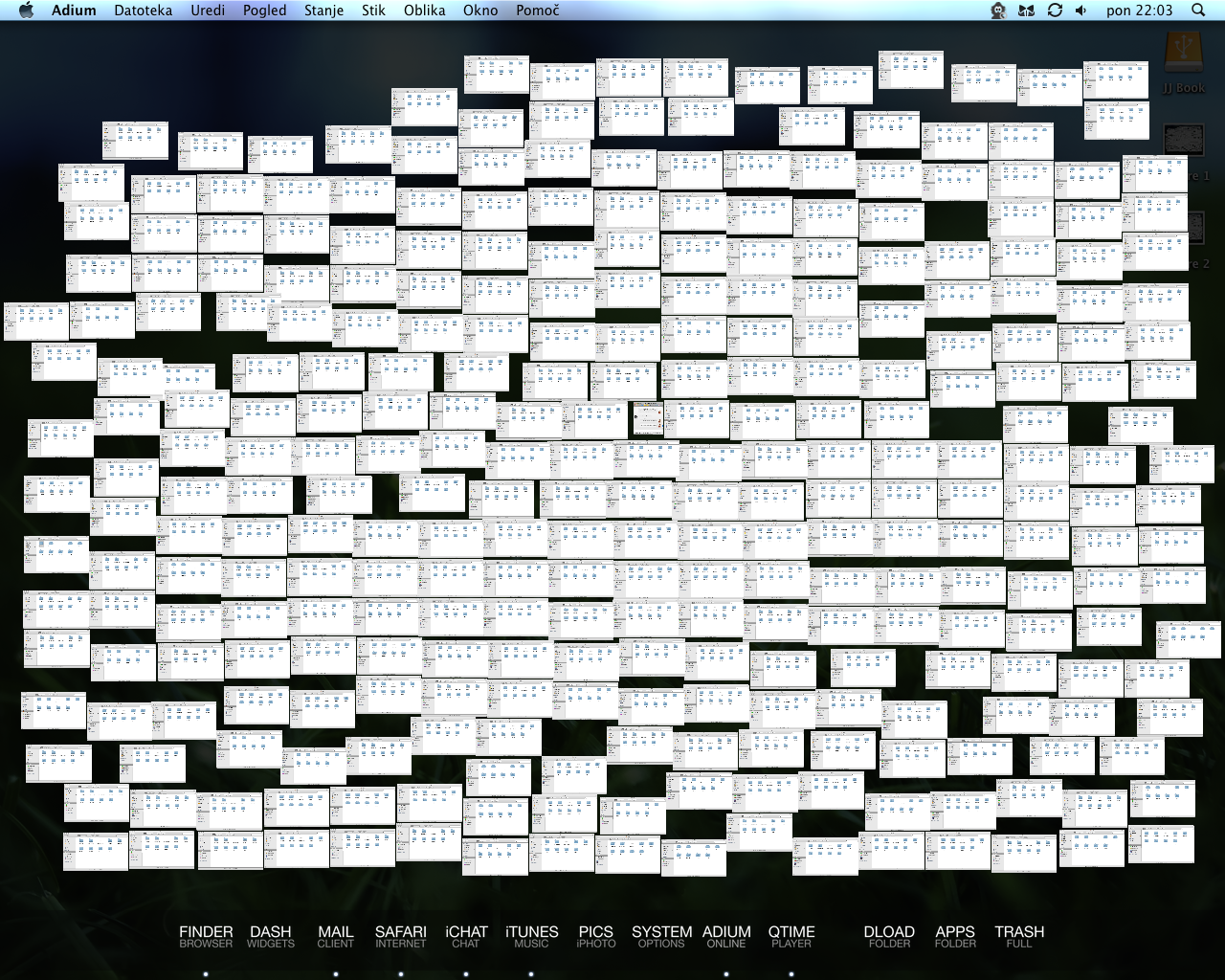
Task: Launch MAIL Client from the dock
Action: [336, 936]
